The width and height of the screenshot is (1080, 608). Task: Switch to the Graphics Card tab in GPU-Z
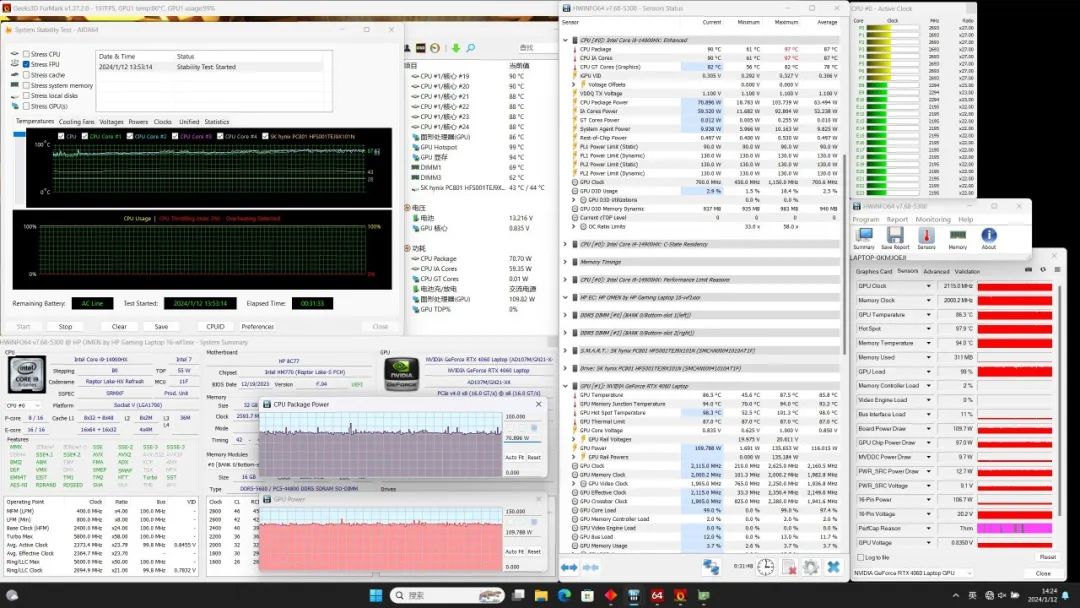click(873, 271)
